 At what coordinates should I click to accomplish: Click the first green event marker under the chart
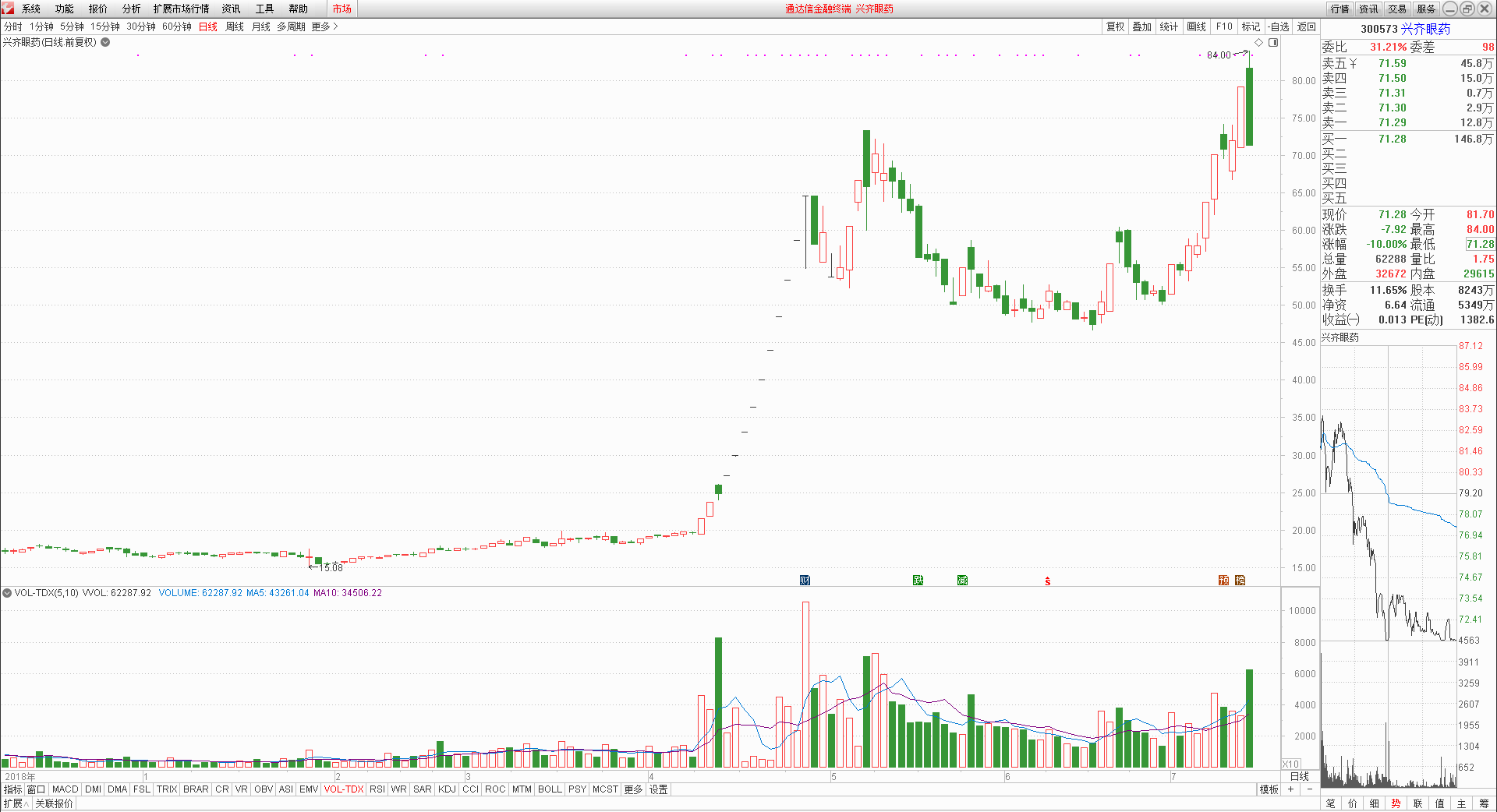pyautogui.click(x=918, y=581)
